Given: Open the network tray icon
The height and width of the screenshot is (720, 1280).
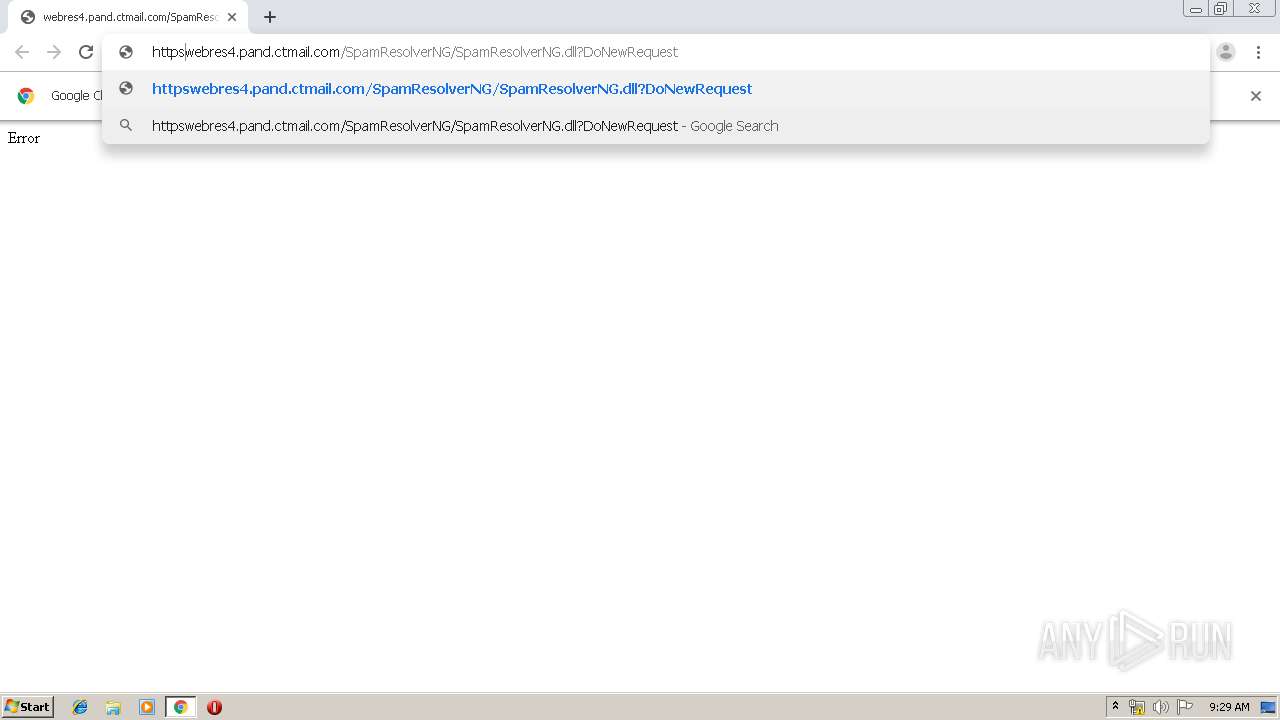Looking at the screenshot, I should point(1137,707).
